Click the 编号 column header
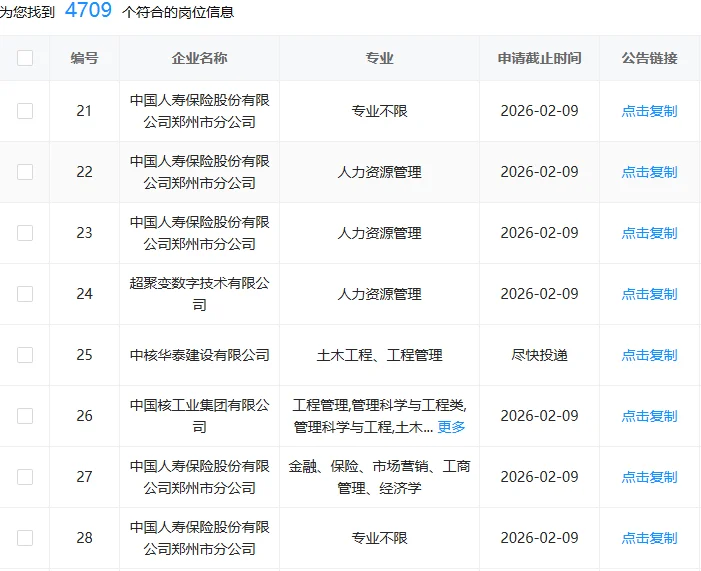Viewport: 701px width, 571px height. 84,58
